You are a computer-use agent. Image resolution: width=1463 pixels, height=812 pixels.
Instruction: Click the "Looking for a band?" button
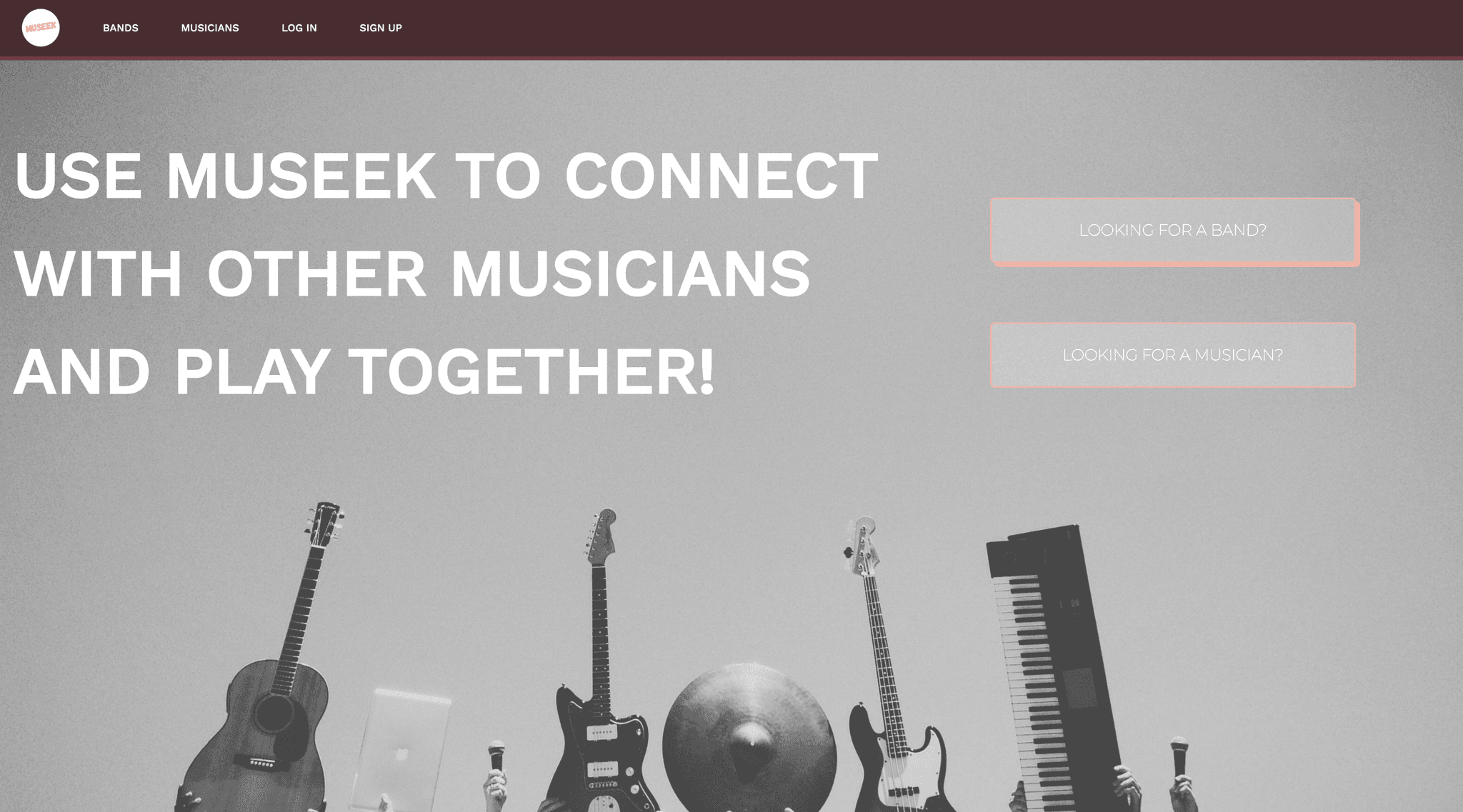click(x=1173, y=231)
